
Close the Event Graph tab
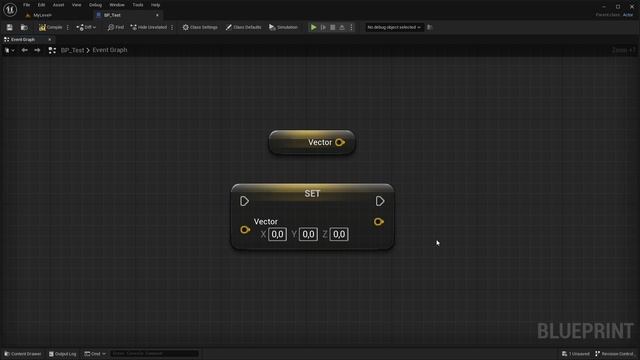pyautogui.click(x=49, y=40)
